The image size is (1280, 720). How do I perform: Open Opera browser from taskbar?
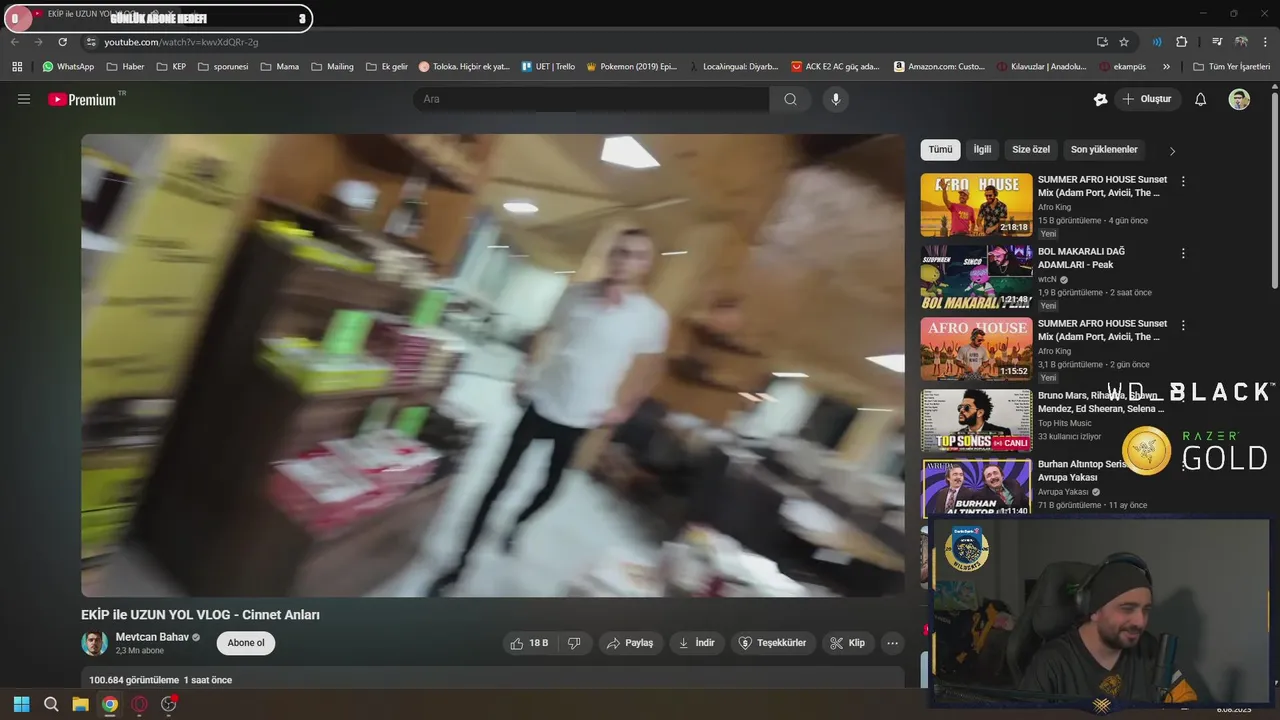(x=139, y=704)
